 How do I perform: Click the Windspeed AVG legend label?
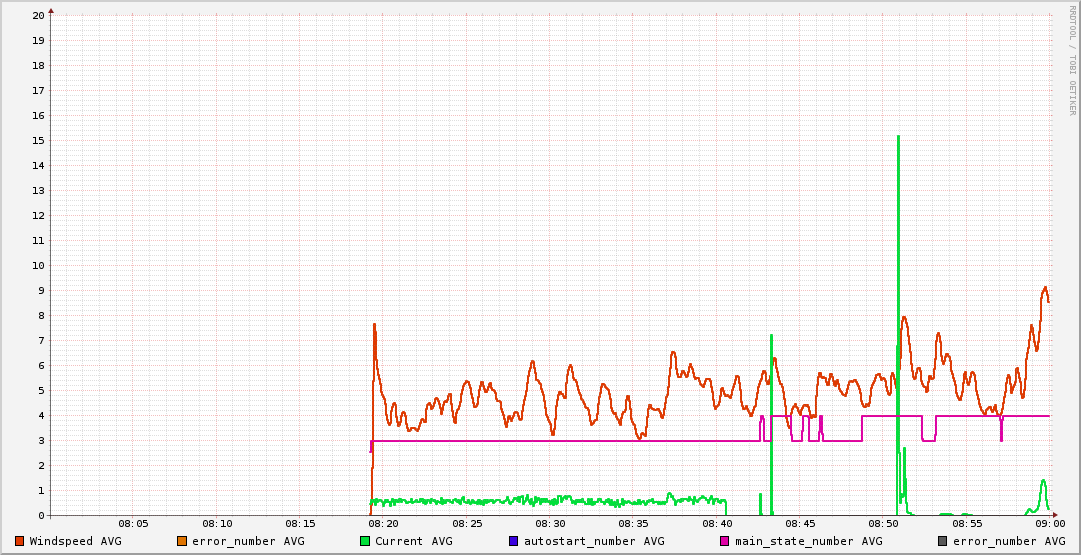pyautogui.click(x=75, y=541)
